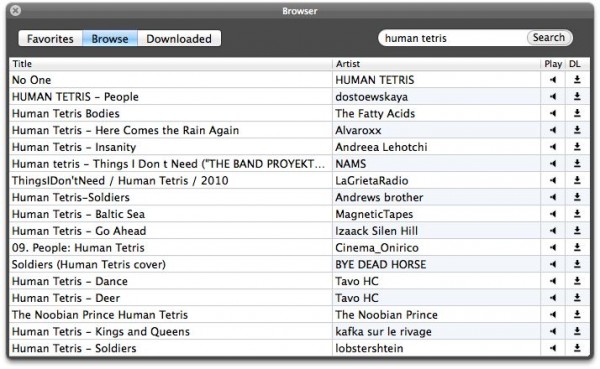This screenshot has height=369, width=600.
Task: Download the track 'No One'
Action: pyautogui.click(x=577, y=80)
